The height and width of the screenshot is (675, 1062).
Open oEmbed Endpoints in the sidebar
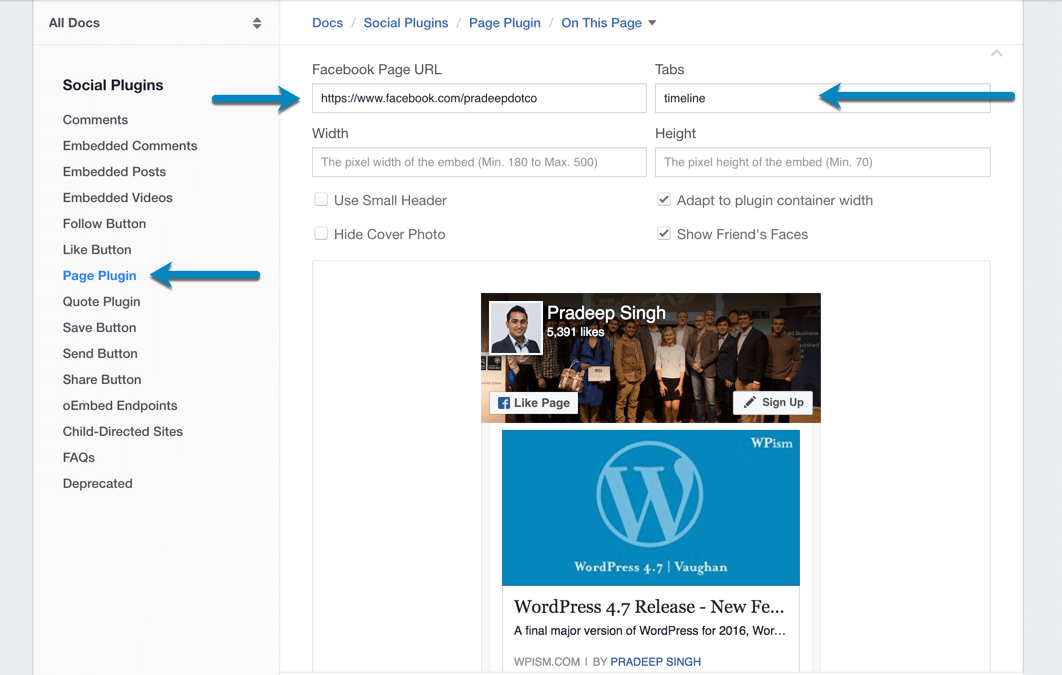click(120, 406)
